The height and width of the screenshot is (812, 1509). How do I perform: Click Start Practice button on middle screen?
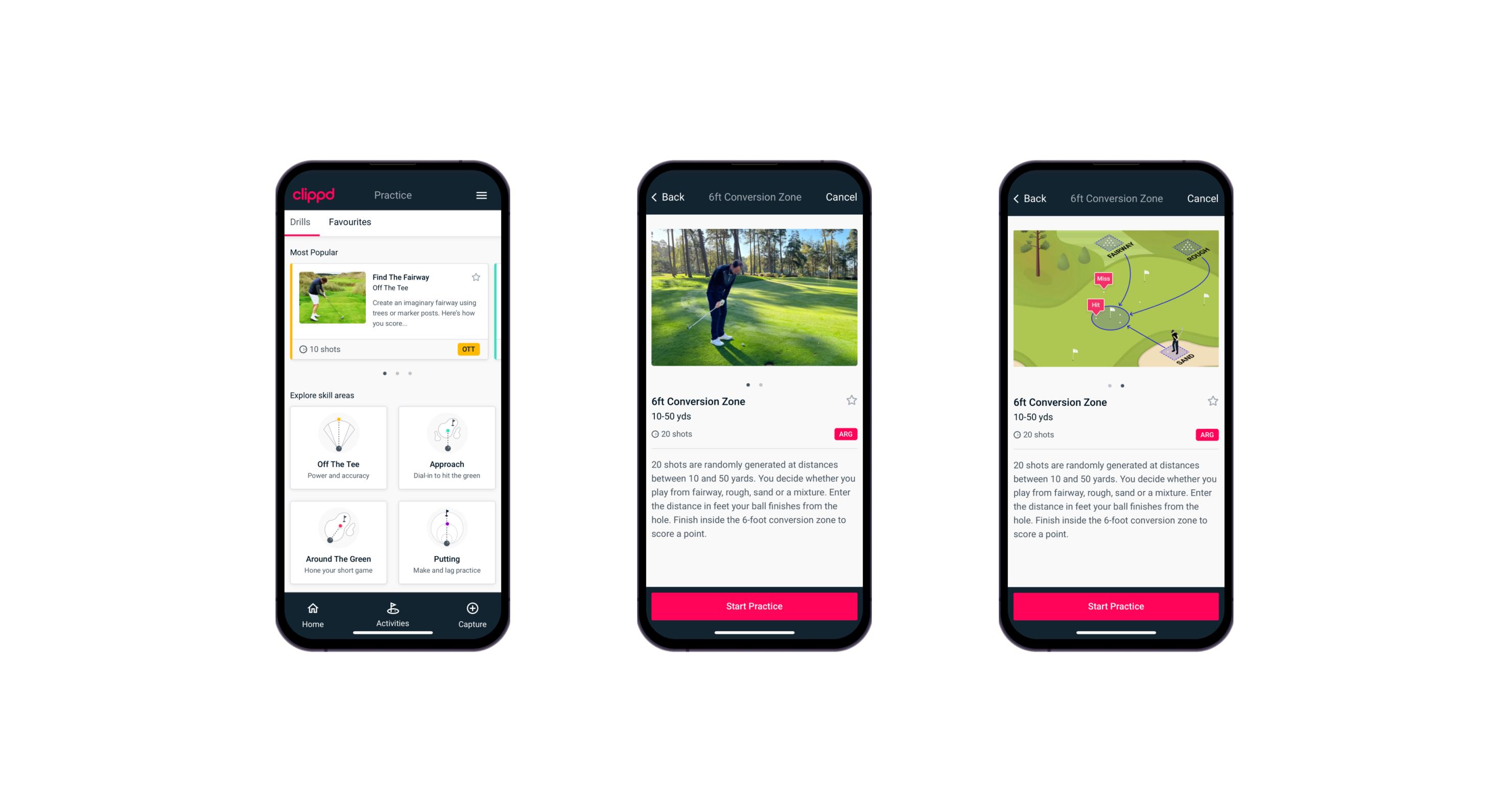tap(754, 606)
